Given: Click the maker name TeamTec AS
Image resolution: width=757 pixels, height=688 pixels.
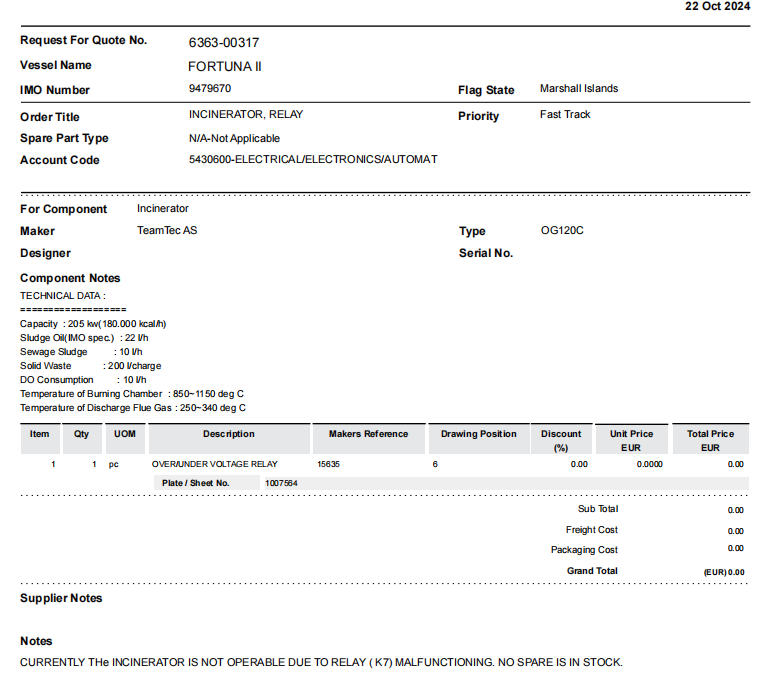Looking at the screenshot, I should point(167,231).
